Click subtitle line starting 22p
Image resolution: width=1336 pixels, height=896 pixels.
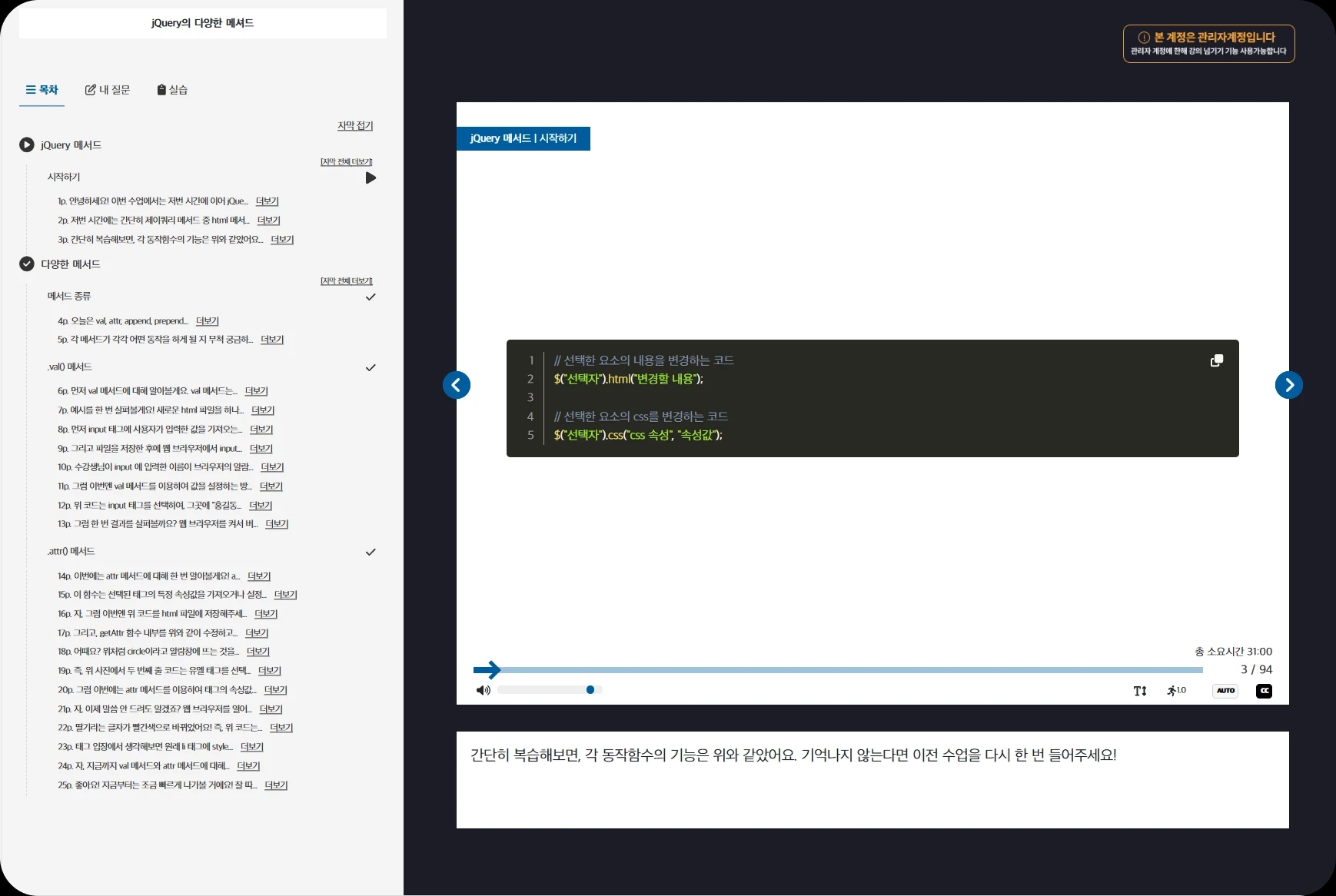click(x=160, y=728)
